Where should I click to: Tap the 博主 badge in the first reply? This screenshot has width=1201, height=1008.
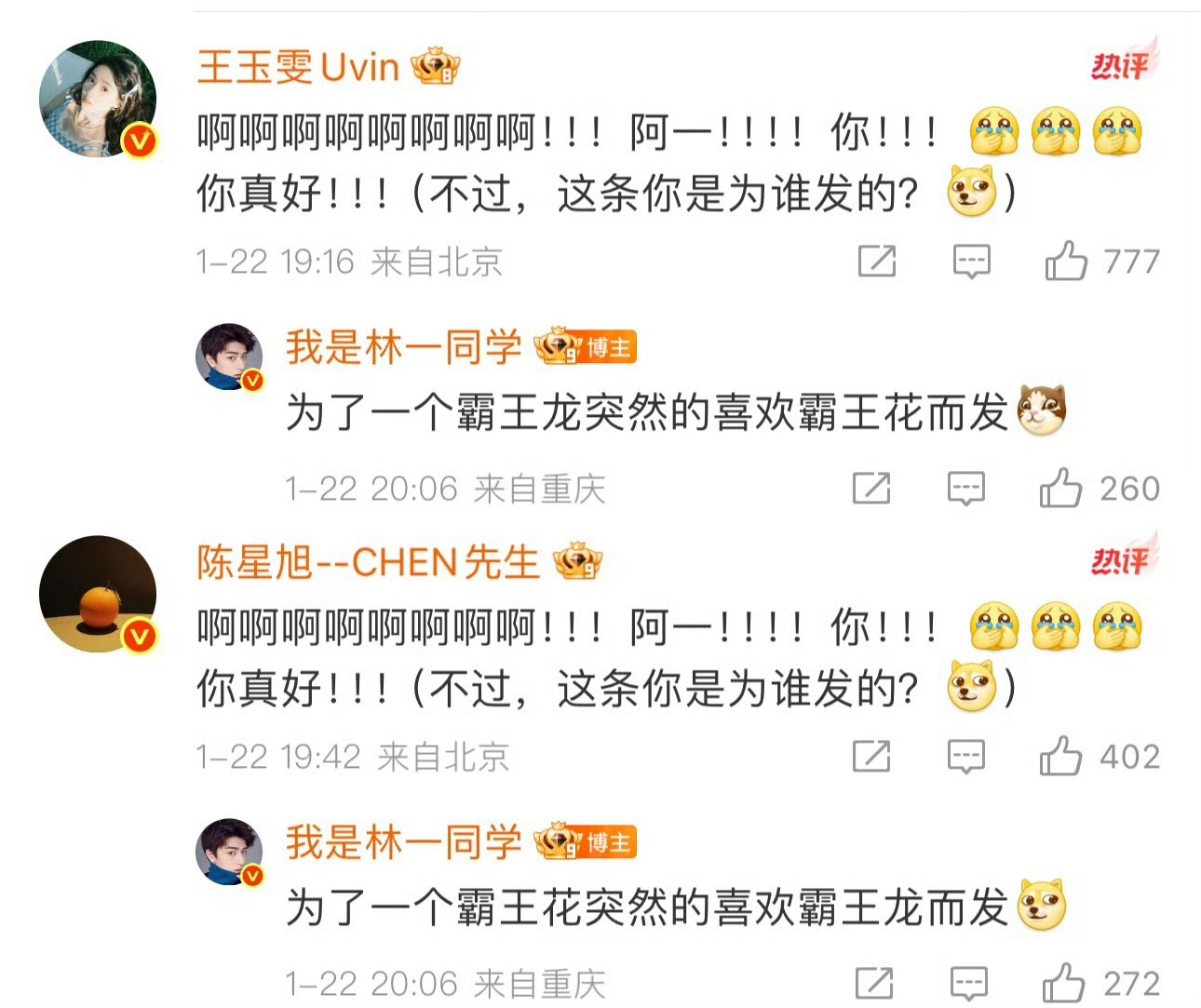(x=609, y=348)
